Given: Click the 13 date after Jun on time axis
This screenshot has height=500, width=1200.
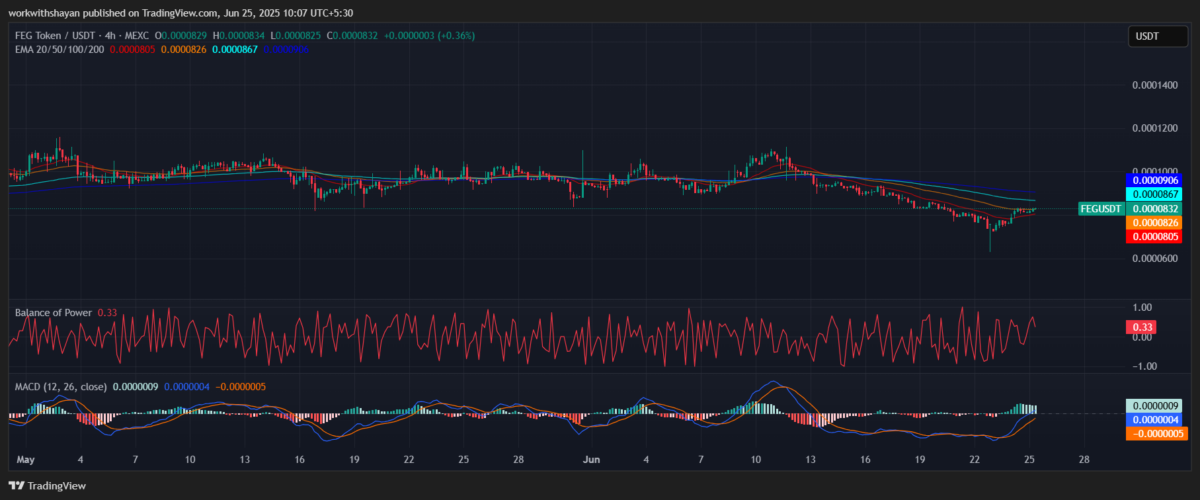Looking at the screenshot, I should [811, 459].
